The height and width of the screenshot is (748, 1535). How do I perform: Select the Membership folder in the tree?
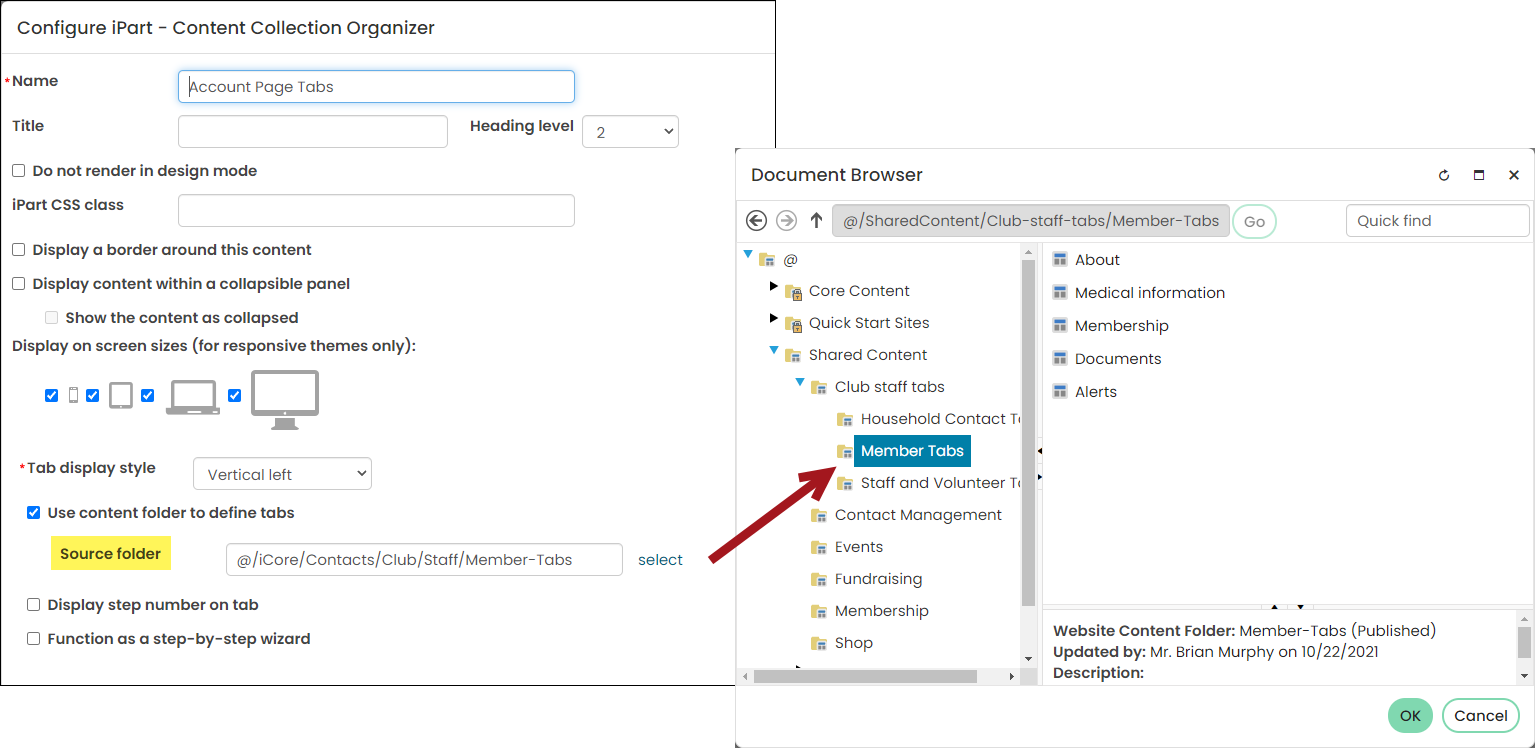click(882, 611)
